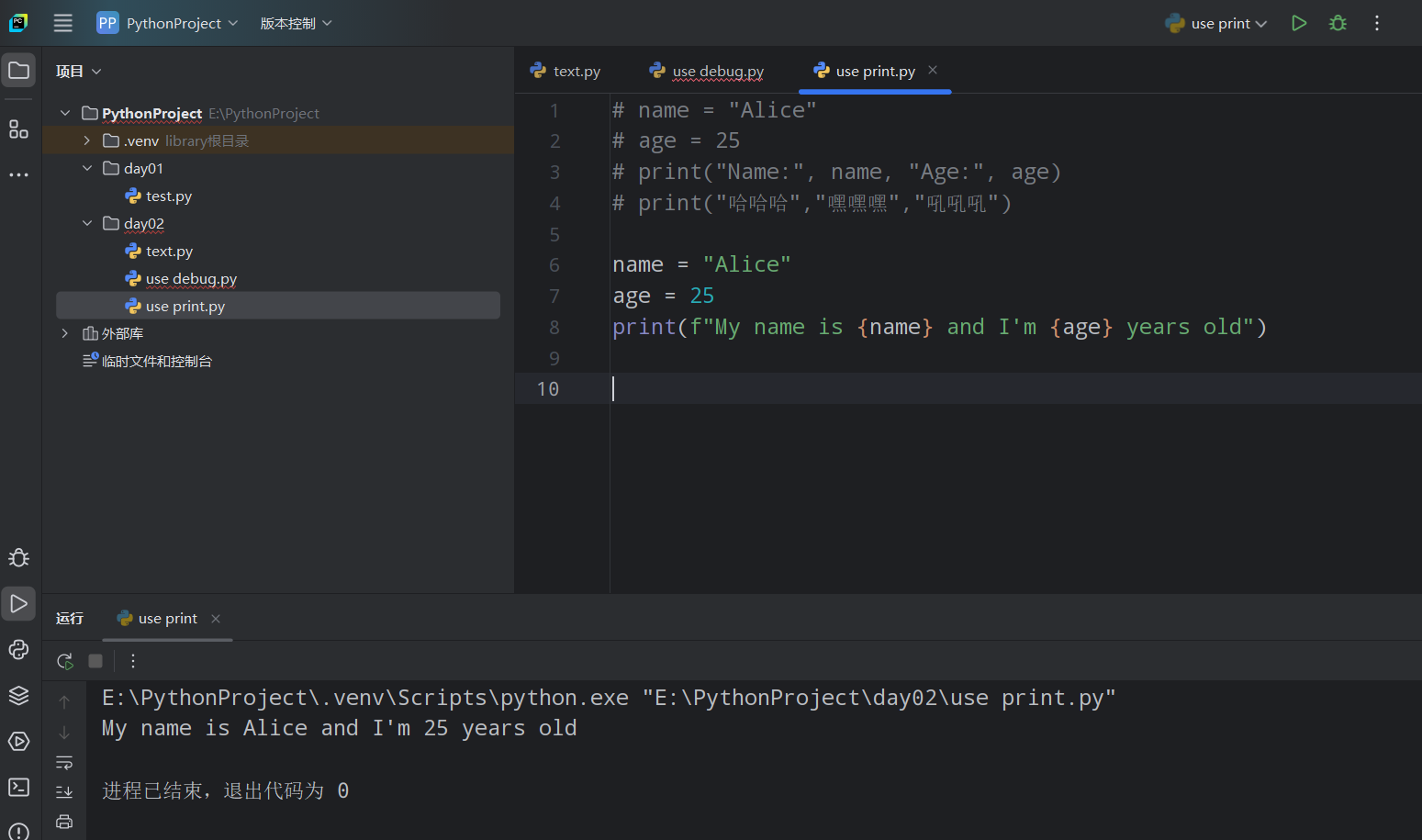Select text.py in the project tree
Viewport: 1422px width, 840px height.
pyautogui.click(x=159, y=251)
